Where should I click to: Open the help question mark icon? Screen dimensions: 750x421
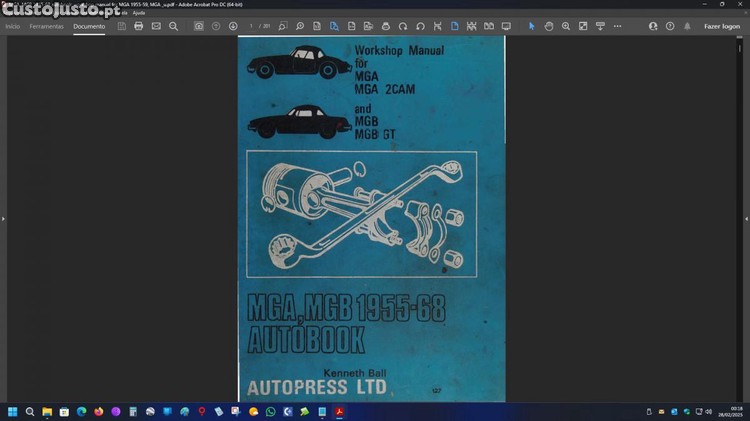pos(670,26)
